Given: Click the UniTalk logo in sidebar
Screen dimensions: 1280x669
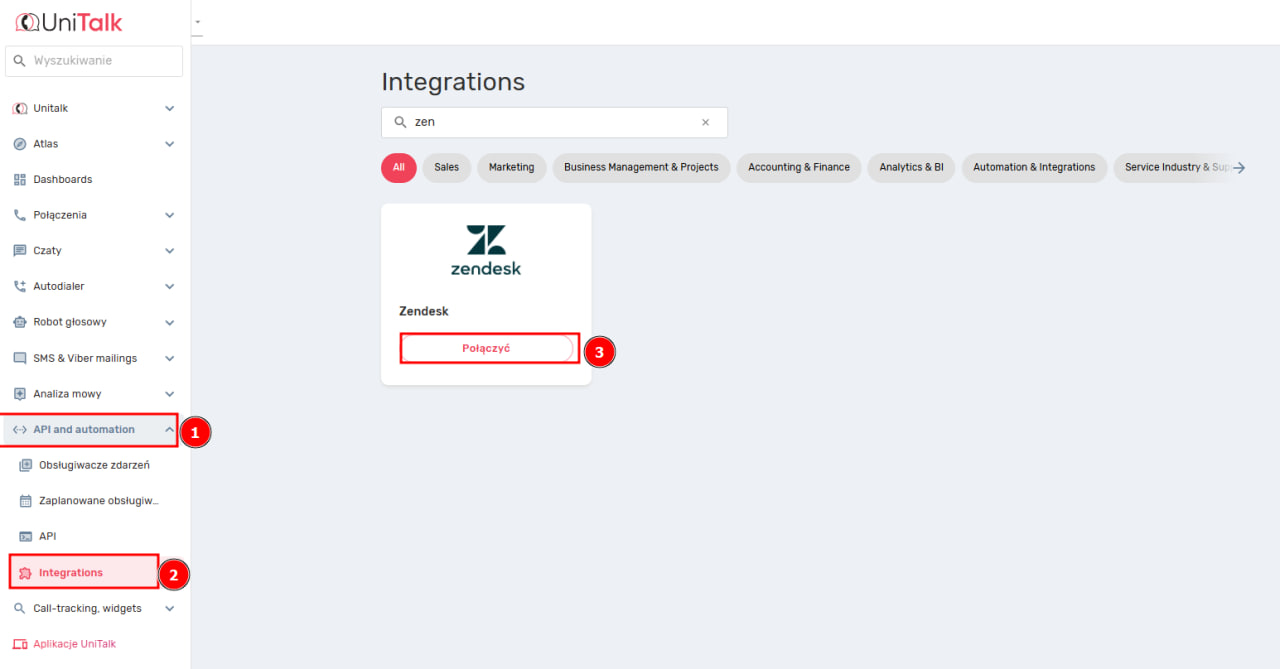Looking at the screenshot, I should pos(69,22).
